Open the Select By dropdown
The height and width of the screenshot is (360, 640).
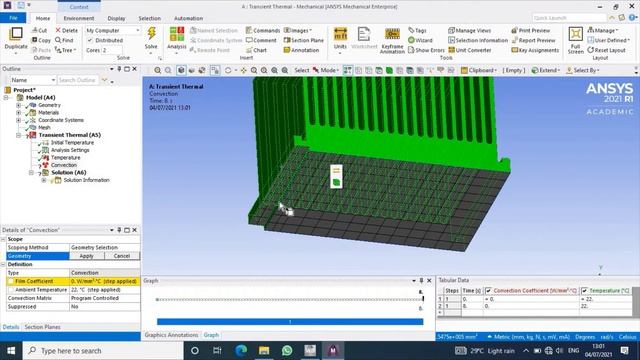(x=582, y=70)
